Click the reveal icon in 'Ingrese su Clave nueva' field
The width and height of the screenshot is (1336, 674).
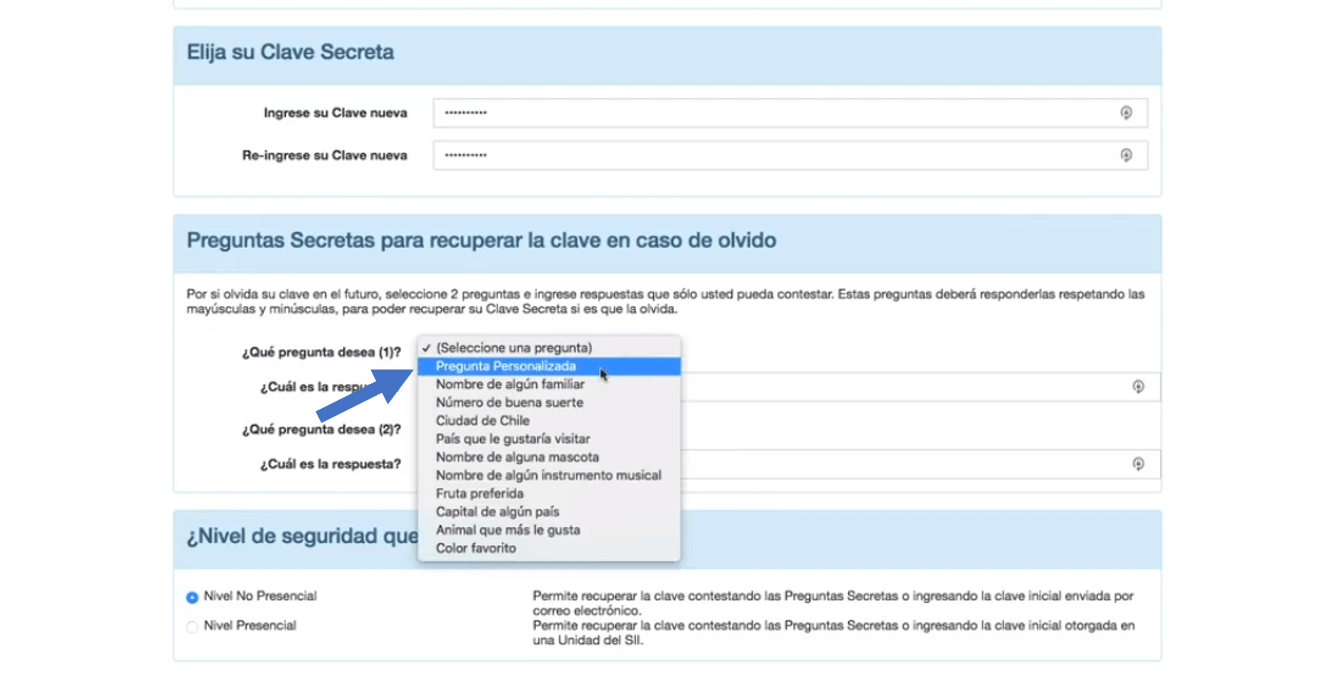pos(1126,112)
